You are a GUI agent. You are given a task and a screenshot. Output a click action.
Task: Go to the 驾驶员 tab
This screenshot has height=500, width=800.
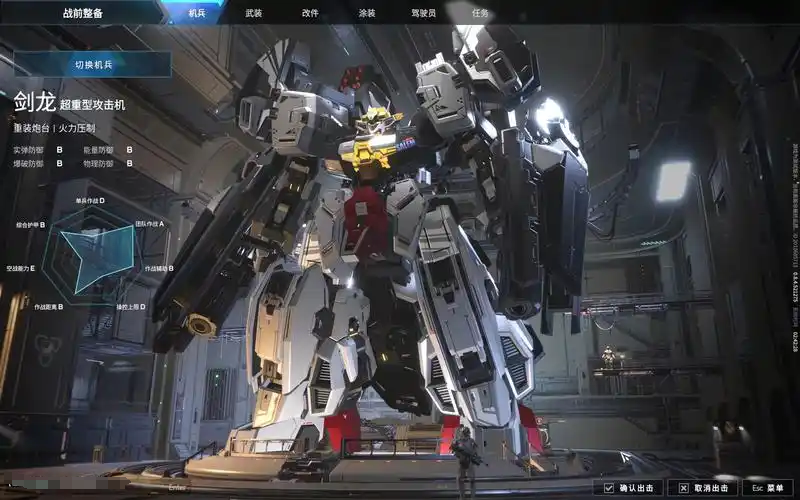pos(423,13)
